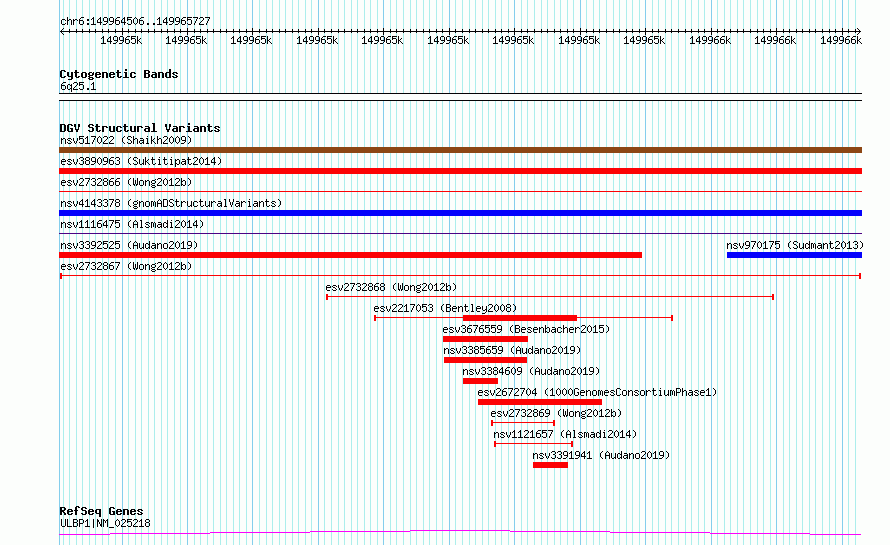Click the thin red nsv1121657 interval line
The height and width of the screenshot is (545, 890).
(x=534, y=444)
